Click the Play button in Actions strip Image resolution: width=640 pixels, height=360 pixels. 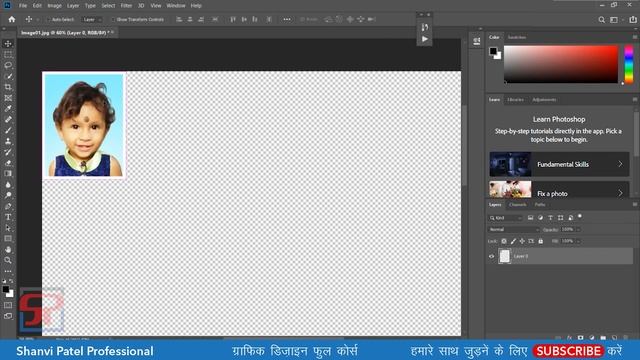[x=424, y=39]
